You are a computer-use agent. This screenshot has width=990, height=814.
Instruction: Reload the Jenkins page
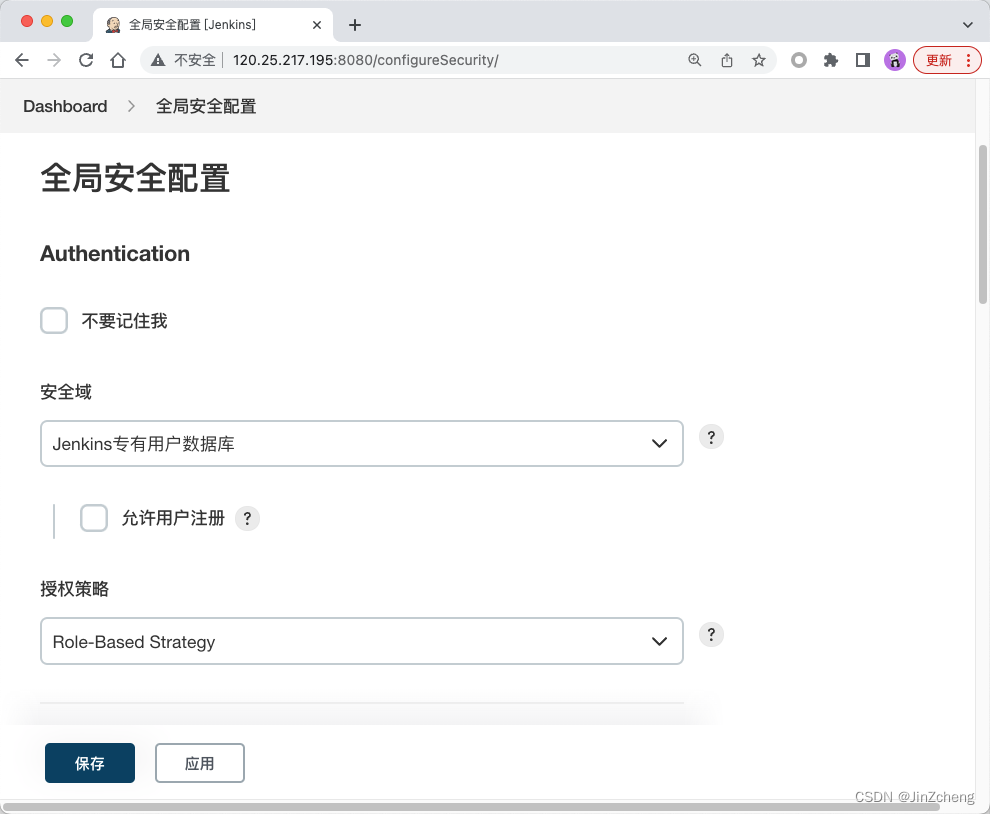pyautogui.click(x=86, y=60)
